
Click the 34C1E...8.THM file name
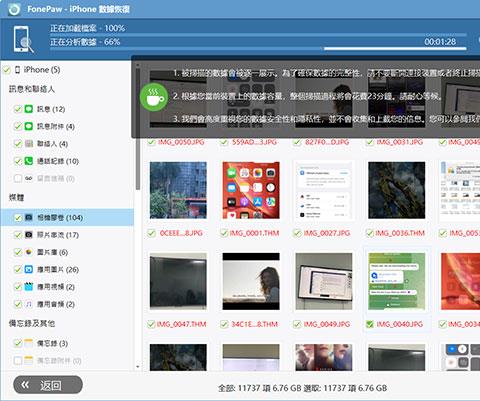pos(254,324)
